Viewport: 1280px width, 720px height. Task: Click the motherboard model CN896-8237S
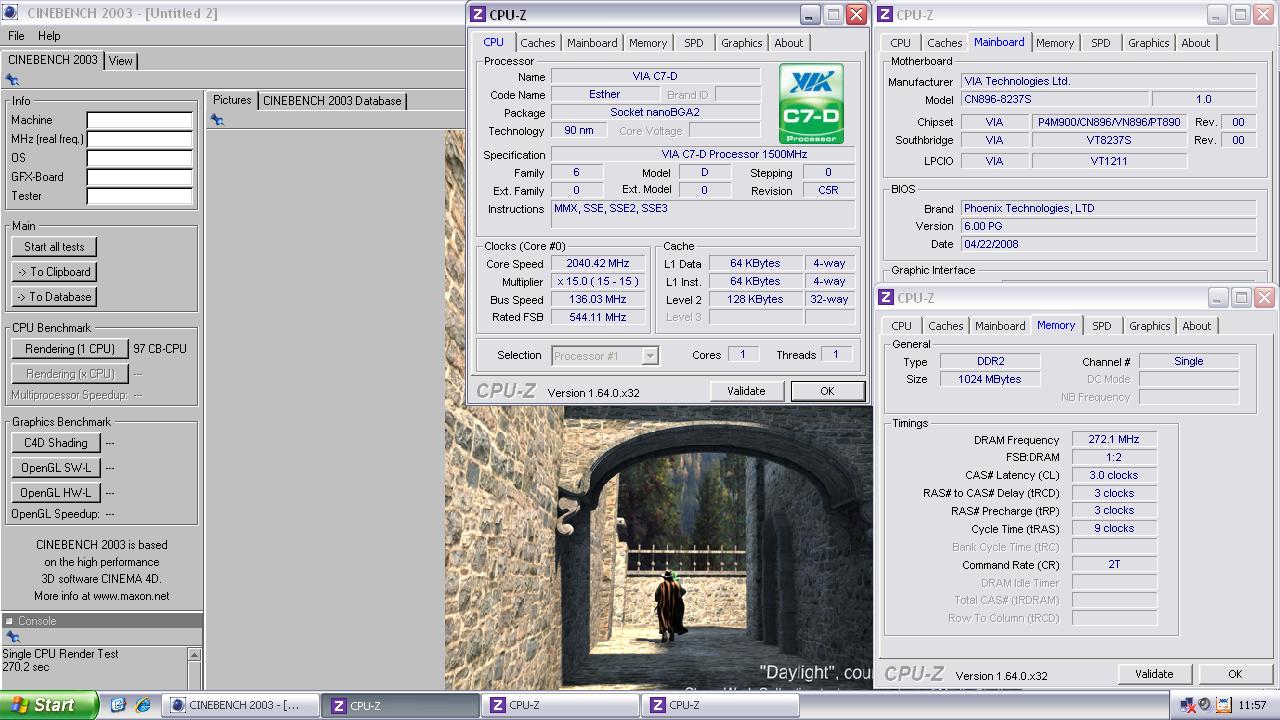(x=1054, y=100)
